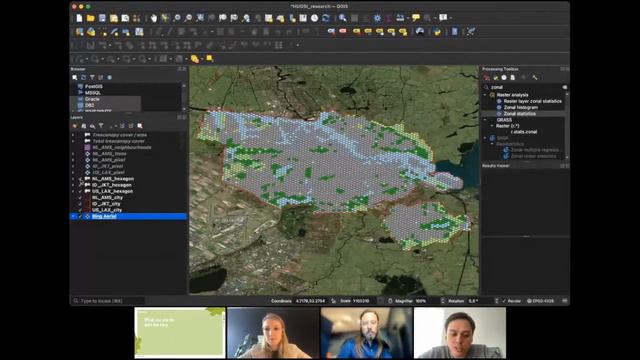The width and height of the screenshot is (640, 360).
Task: Open the EPSG:4326 CRS button
Action: (x=540, y=301)
